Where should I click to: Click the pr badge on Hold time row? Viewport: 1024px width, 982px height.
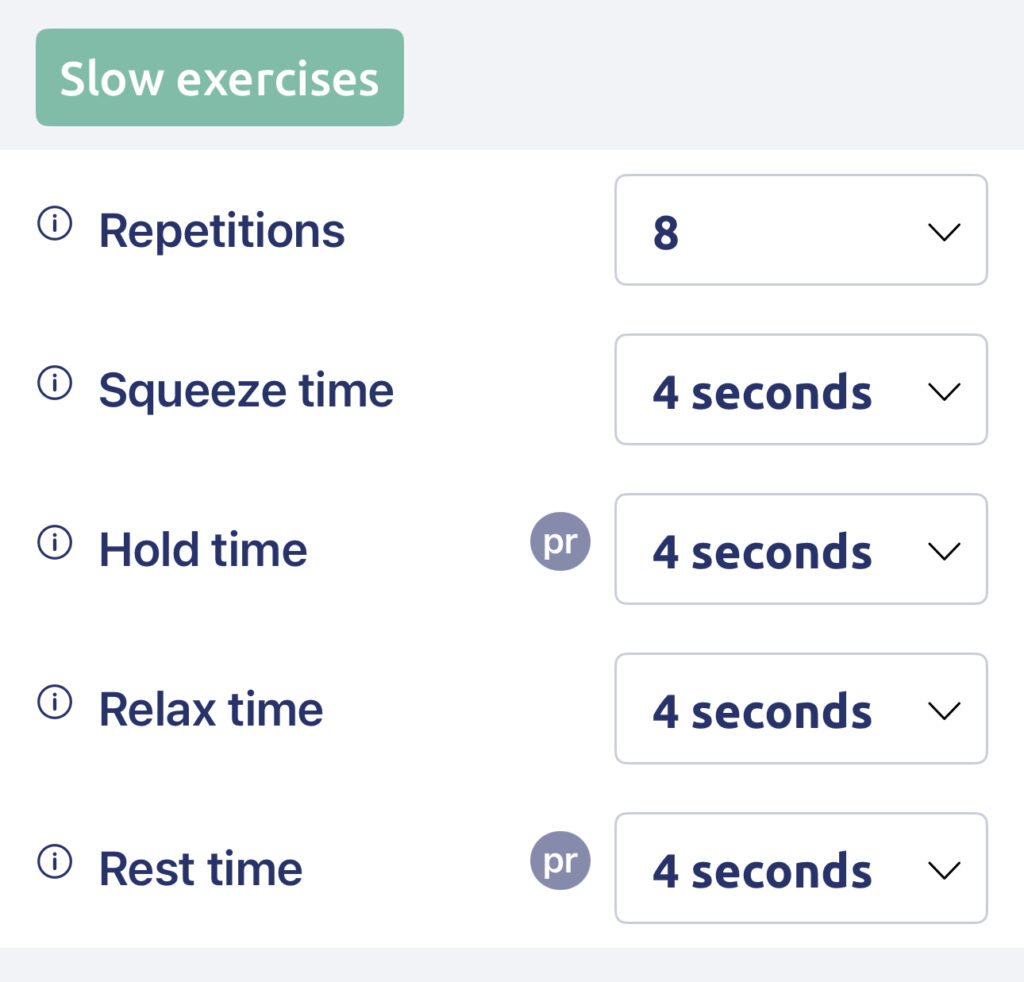(560, 543)
